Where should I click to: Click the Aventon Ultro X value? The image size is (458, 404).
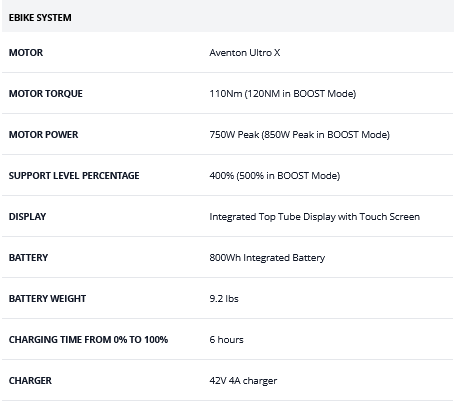point(245,53)
